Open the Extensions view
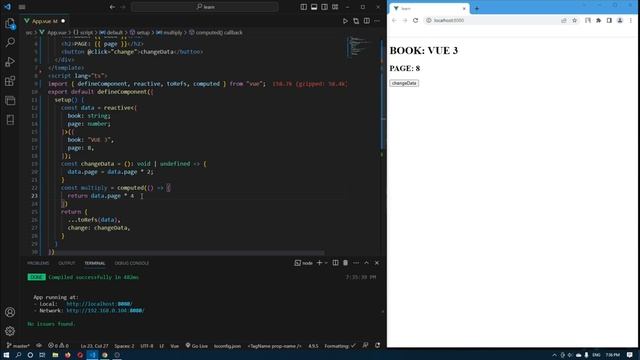This screenshot has width=640, height=360. (x=10, y=81)
